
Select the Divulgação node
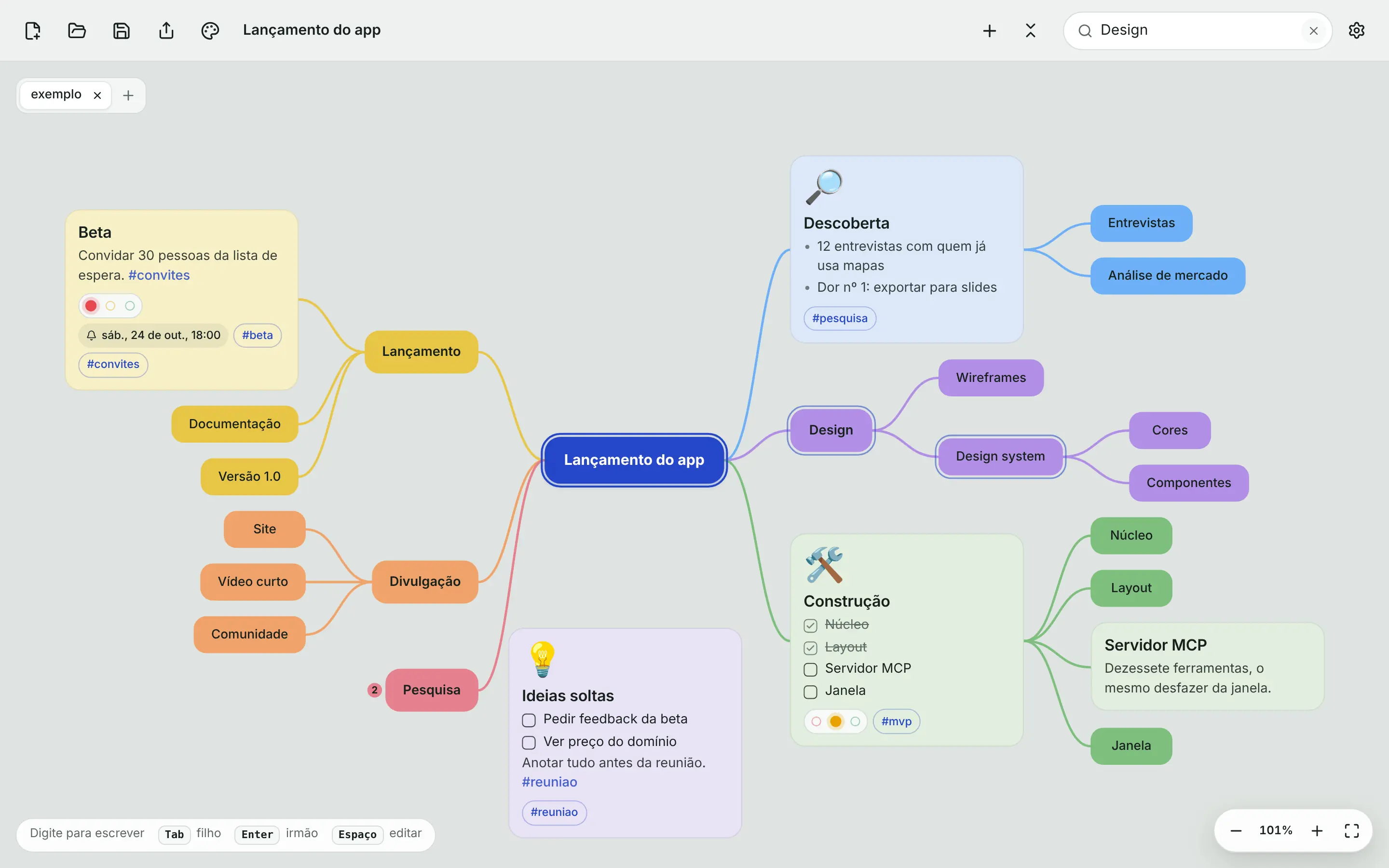pyautogui.click(x=425, y=582)
